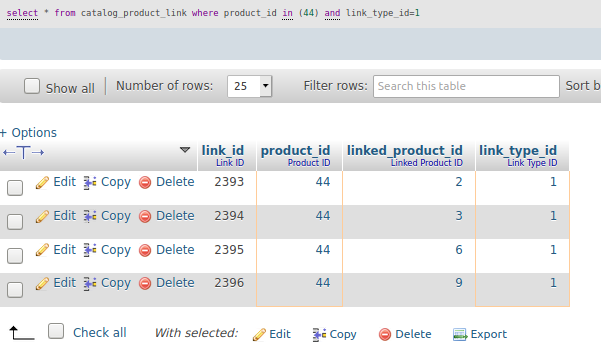Click the Edit link in row 2396
The width and height of the screenshot is (601, 363).
65,283
